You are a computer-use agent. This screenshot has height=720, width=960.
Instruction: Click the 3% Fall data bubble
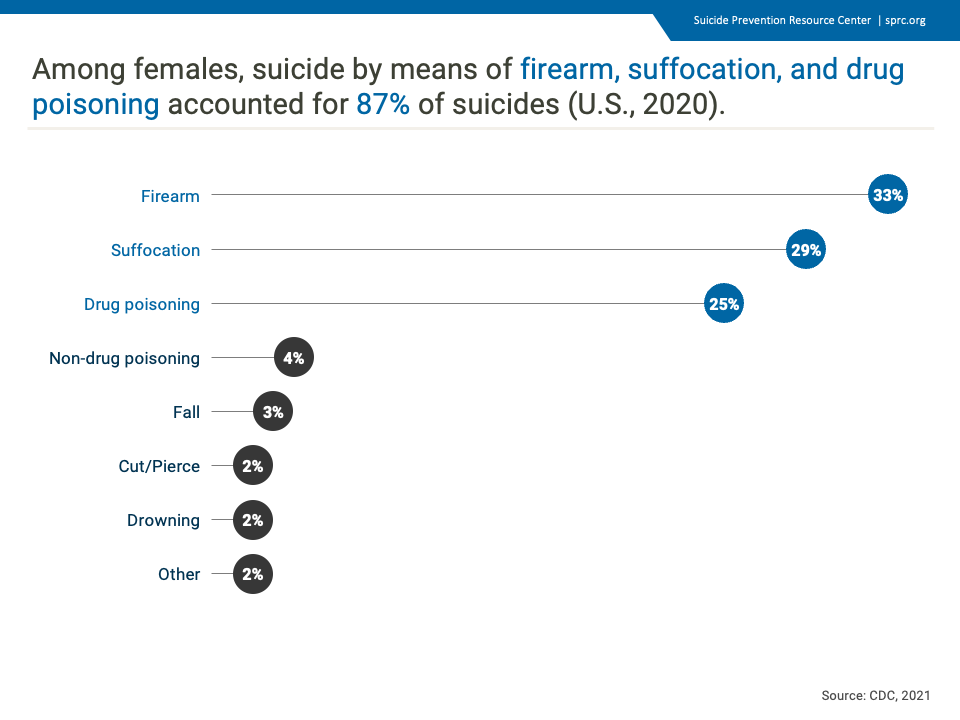[273, 411]
